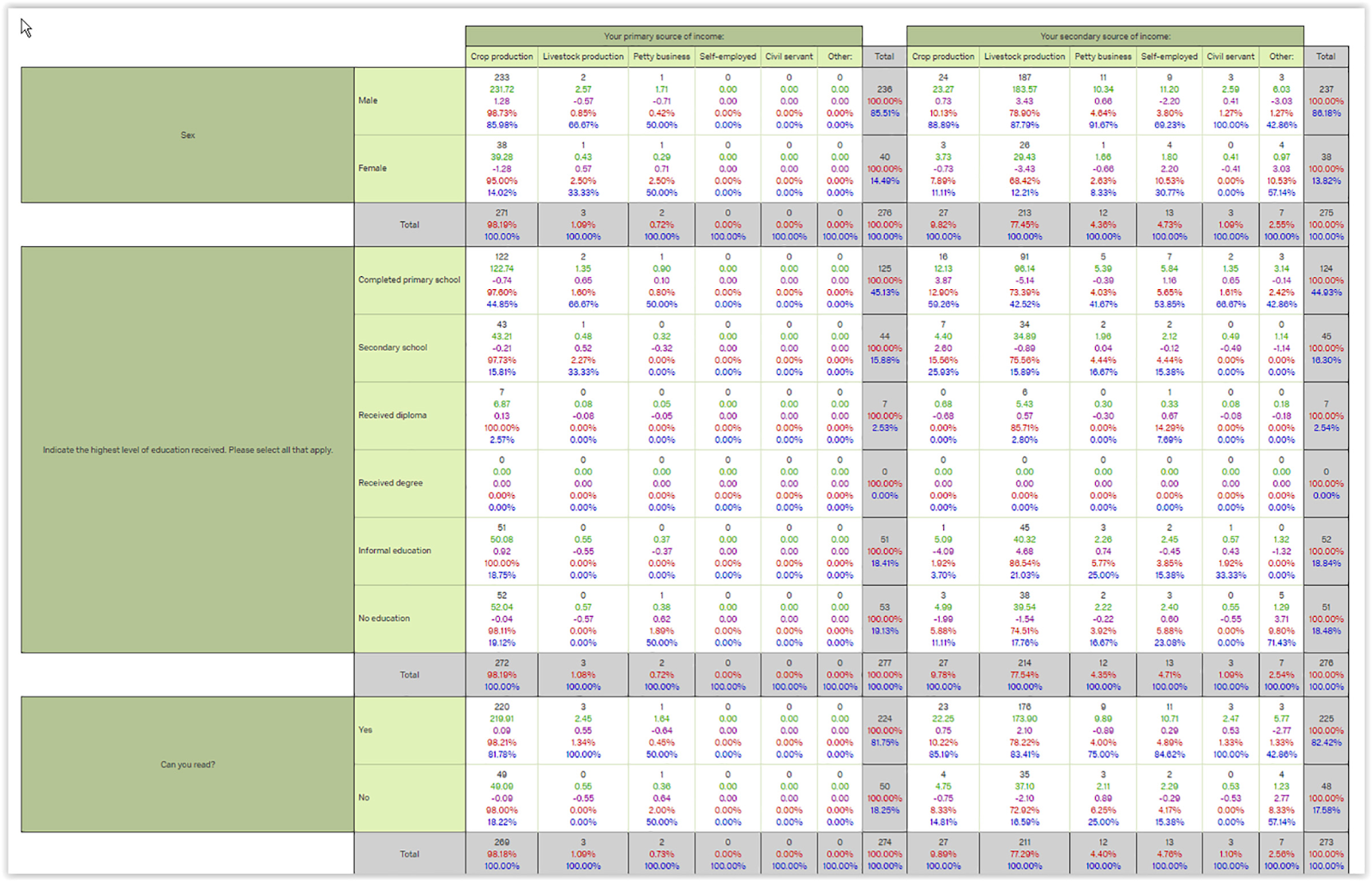
Task: Select education Total row's secondary Livestock cell 214
Action: (x=1025, y=675)
